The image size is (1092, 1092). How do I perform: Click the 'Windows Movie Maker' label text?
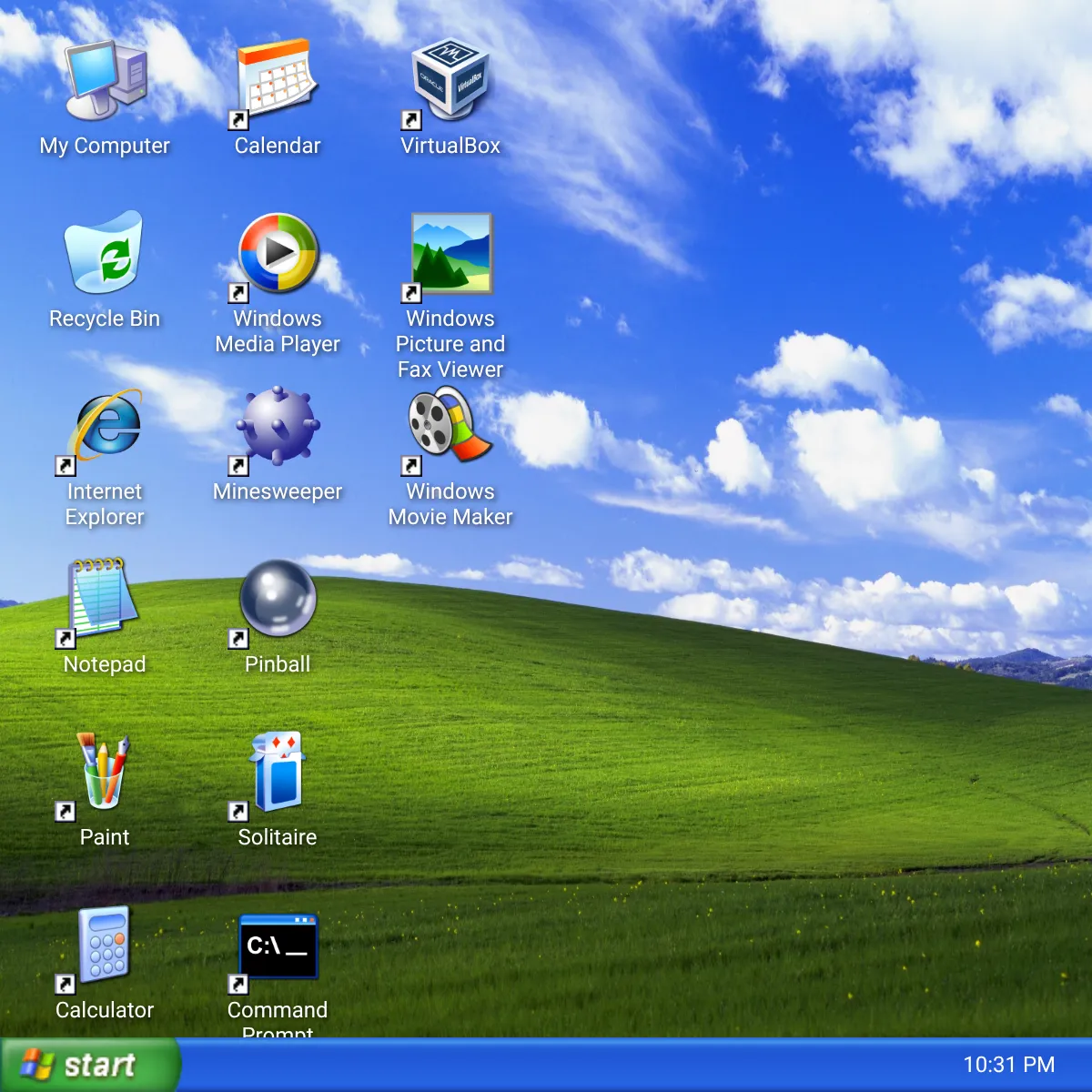tap(450, 504)
